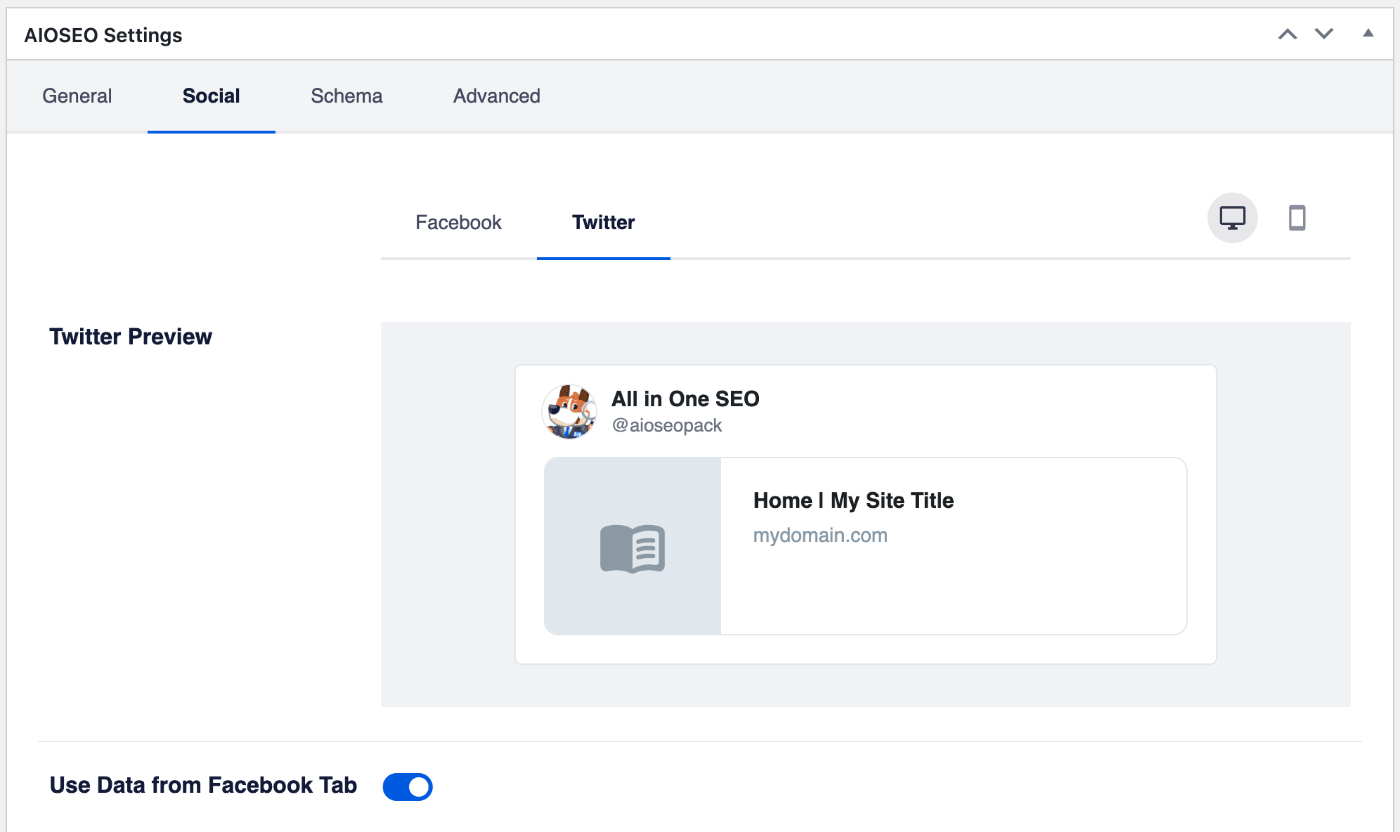Click mydomain.com in the preview card
Screen dimensions: 1400x832
pyautogui.click(x=820, y=535)
